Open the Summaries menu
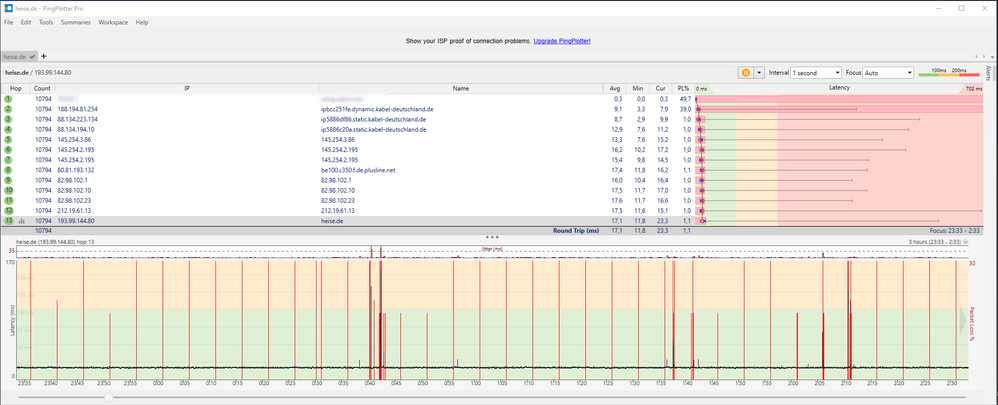This screenshot has width=998, height=405. [x=74, y=22]
